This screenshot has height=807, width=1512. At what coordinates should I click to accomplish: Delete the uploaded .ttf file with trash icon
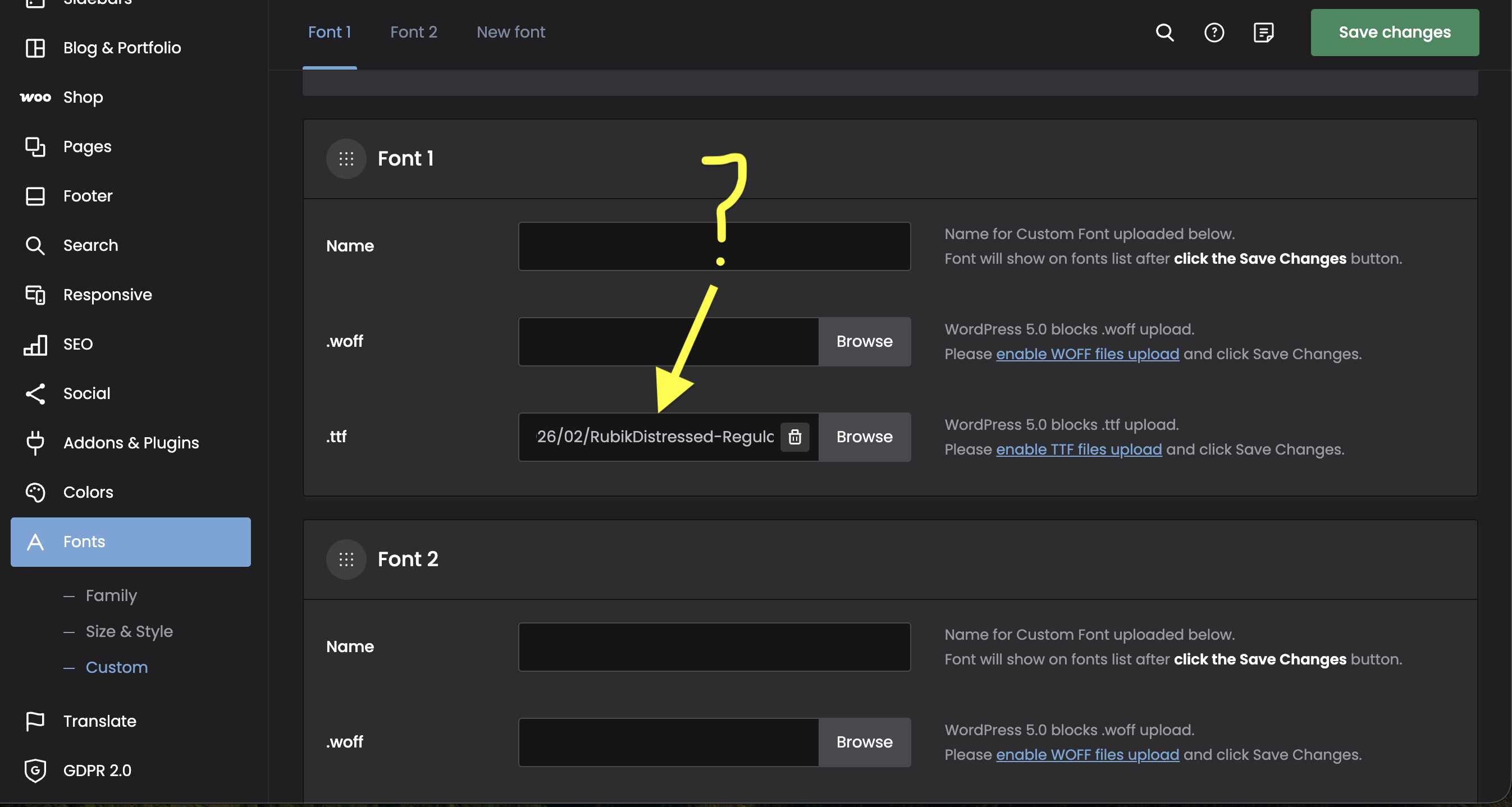pyautogui.click(x=794, y=437)
